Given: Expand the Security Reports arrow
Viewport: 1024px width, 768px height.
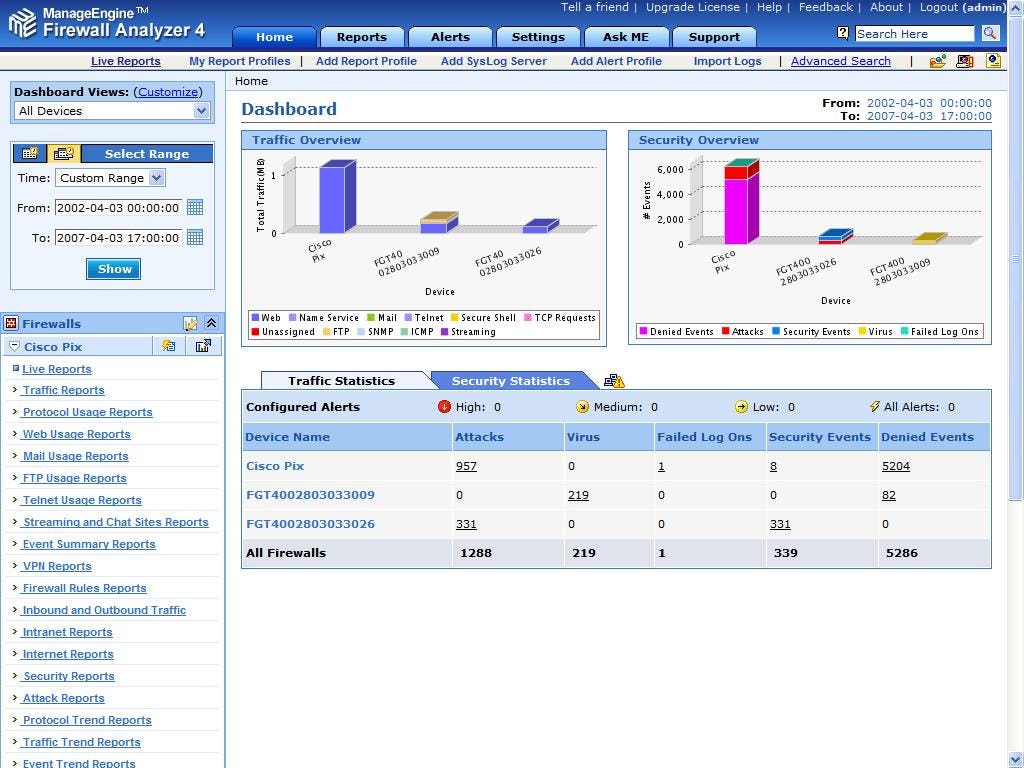Looking at the screenshot, I should [15, 675].
